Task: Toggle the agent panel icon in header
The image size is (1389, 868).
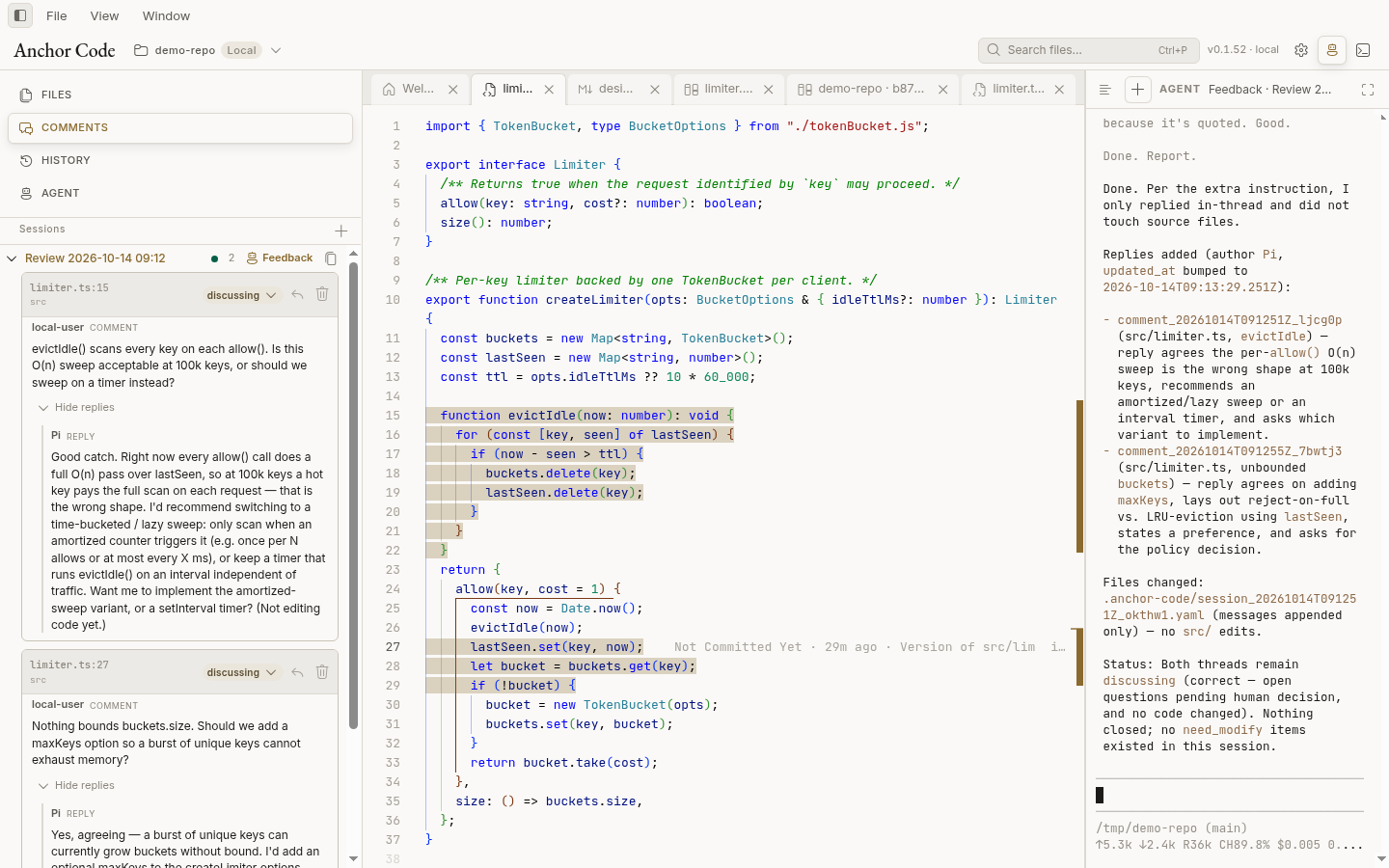Action: (1332, 50)
